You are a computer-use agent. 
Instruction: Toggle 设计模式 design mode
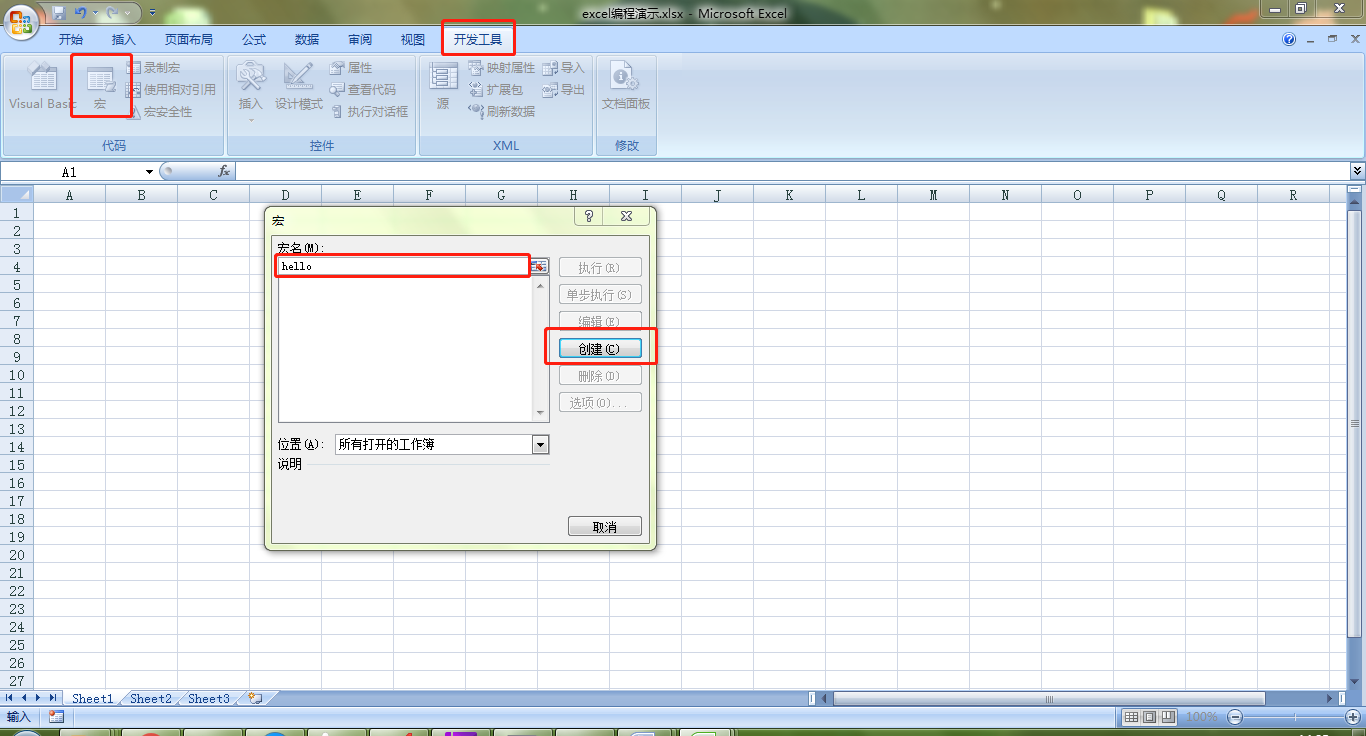click(x=299, y=86)
